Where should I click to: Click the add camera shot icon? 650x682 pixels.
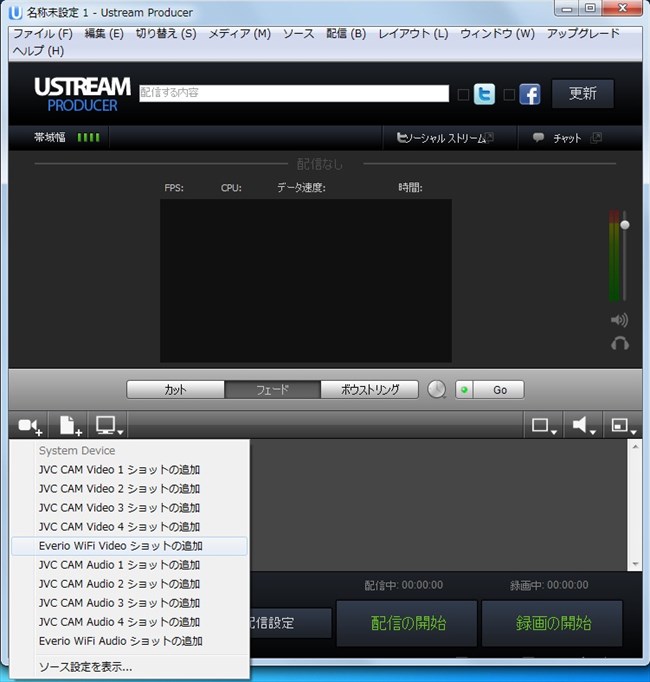click(29, 426)
